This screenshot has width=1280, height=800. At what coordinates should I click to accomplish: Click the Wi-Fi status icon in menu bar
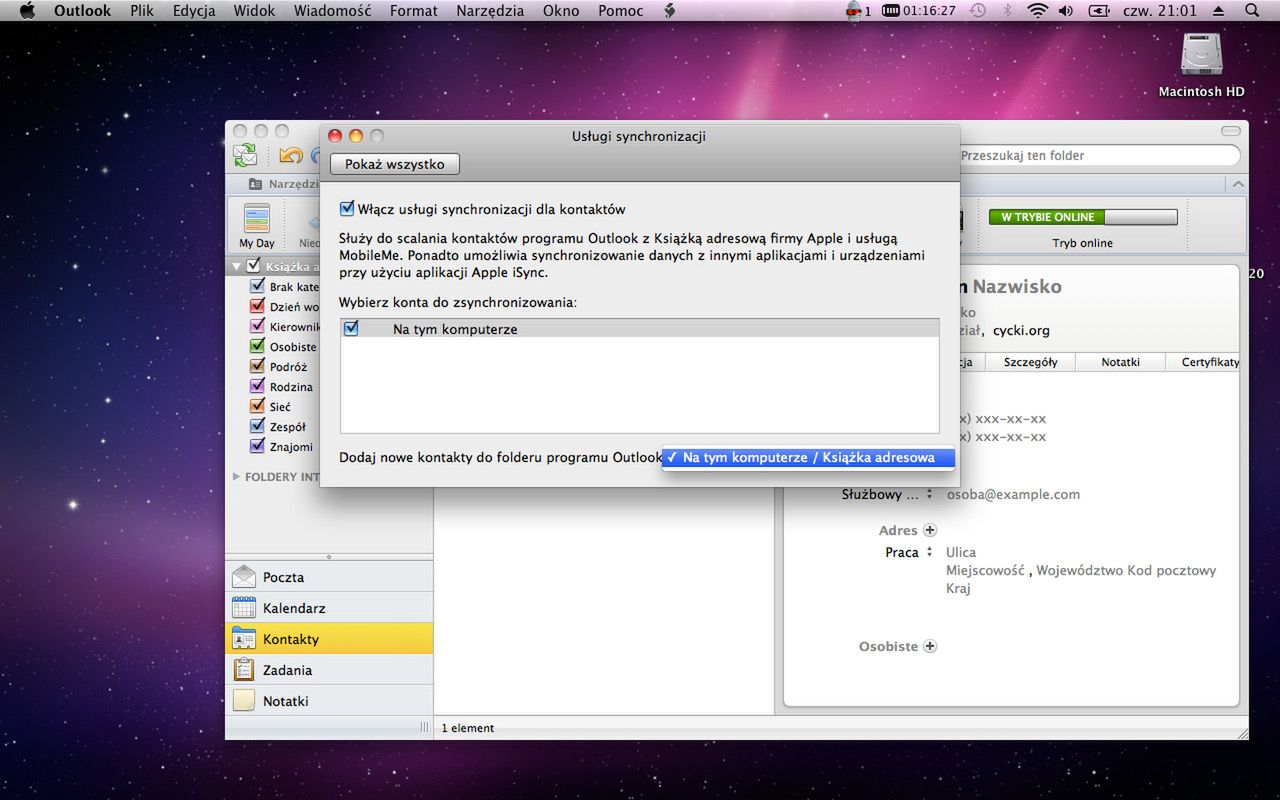click(x=1037, y=10)
